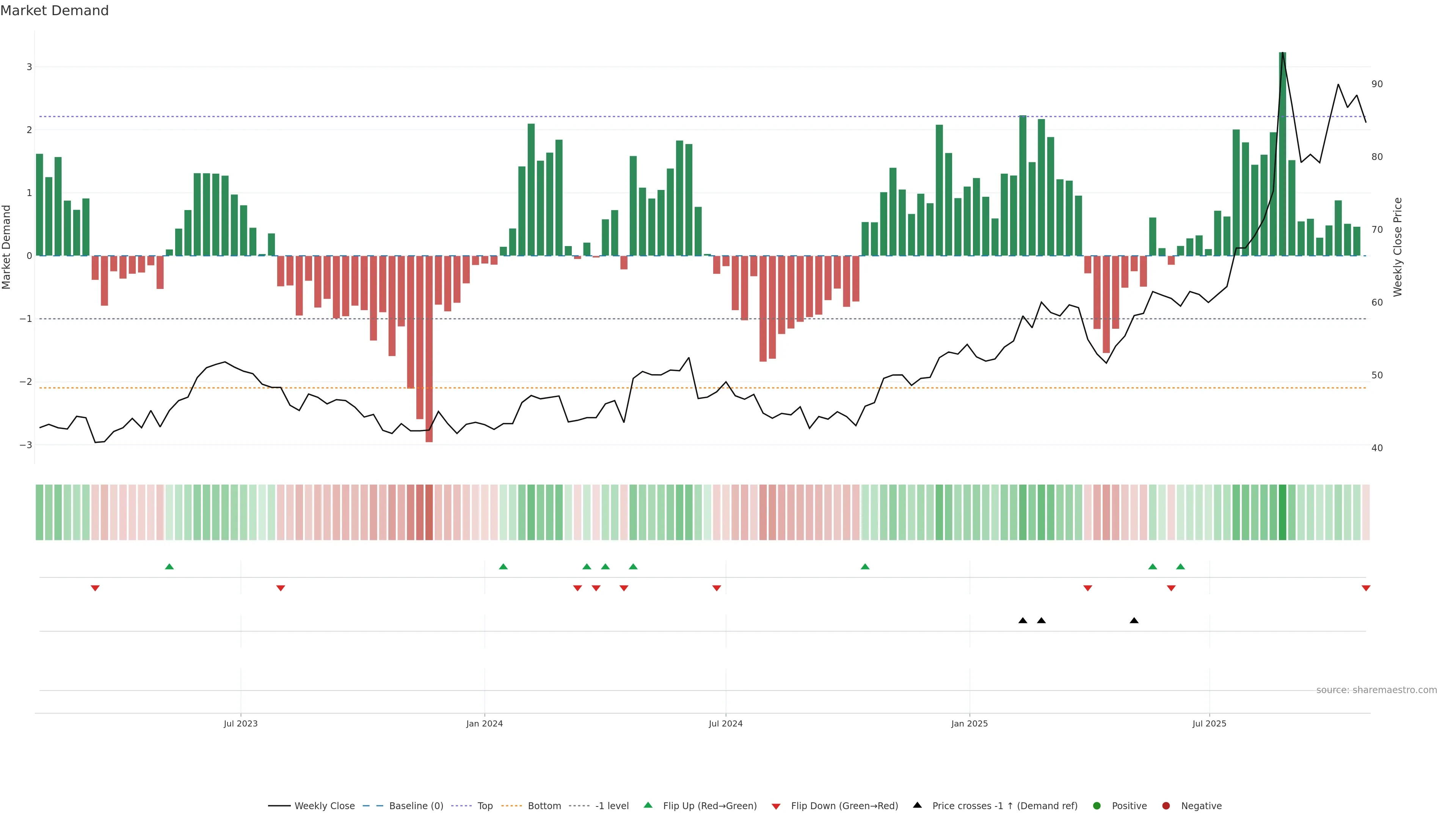Click the black triangle Price crosses legend icon
1456x819 pixels.
click(x=917, y=805)
